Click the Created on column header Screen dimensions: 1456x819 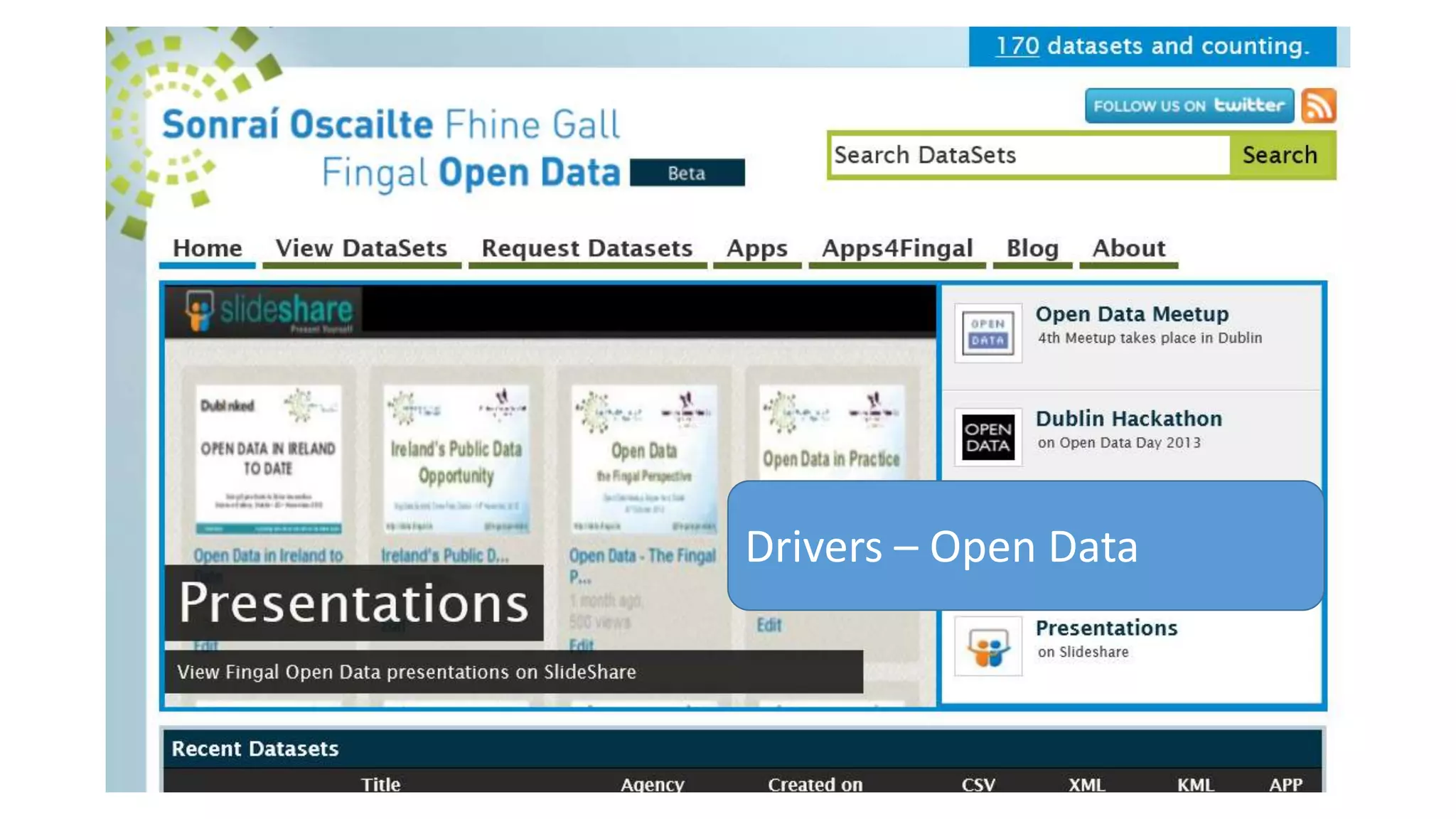[815, 784]
